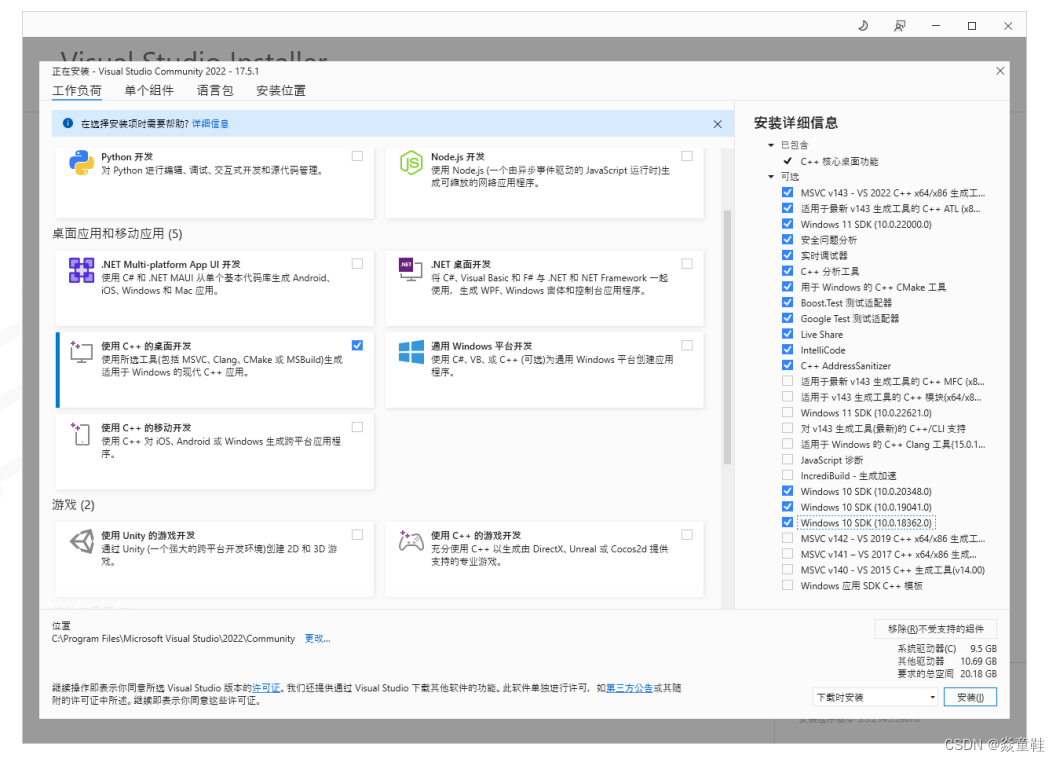
Task: Uncheck Boost.Test 测试适配器 component
Action: click(788, 302)
